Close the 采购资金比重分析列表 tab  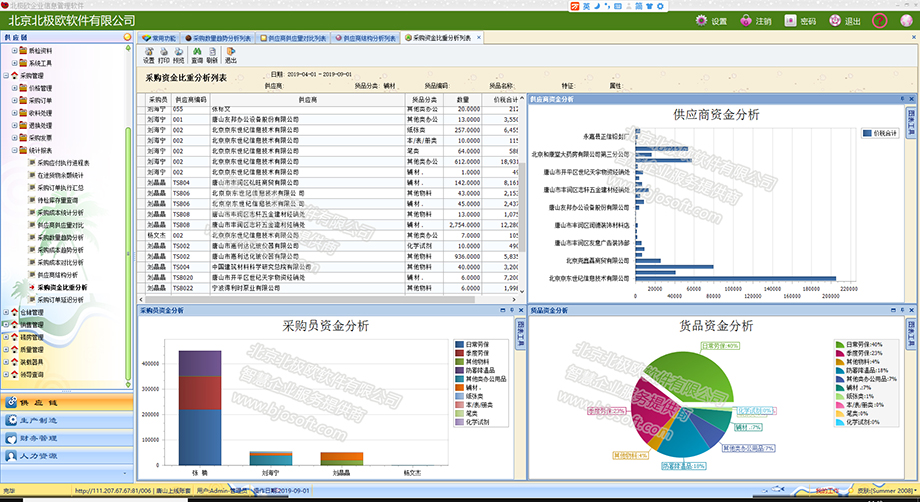(x=479, y=38)
